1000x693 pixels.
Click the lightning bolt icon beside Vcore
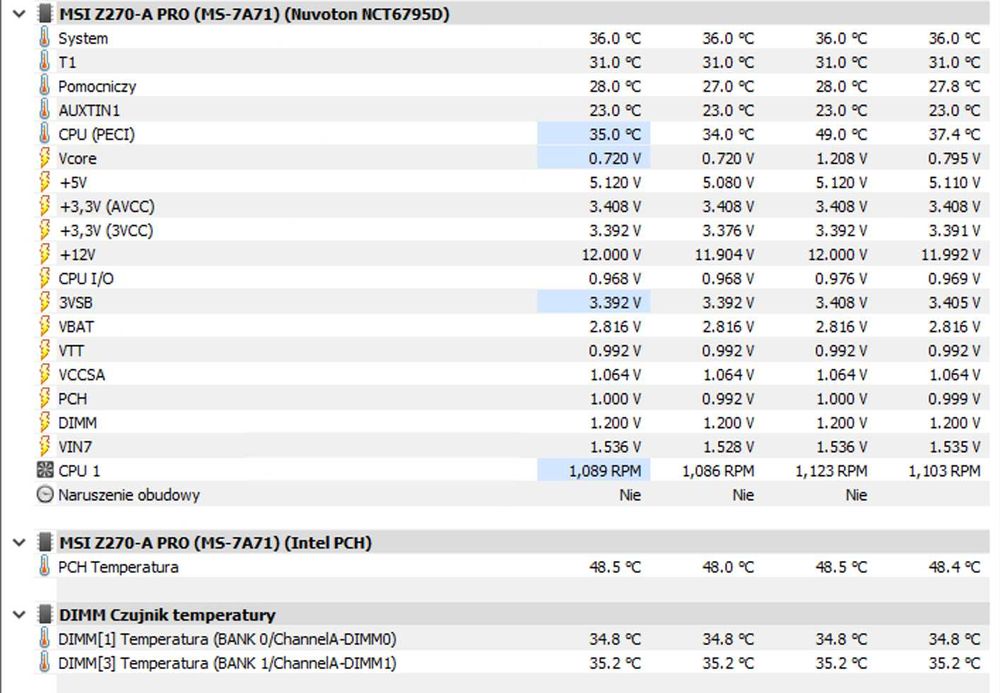coord(44,158)
